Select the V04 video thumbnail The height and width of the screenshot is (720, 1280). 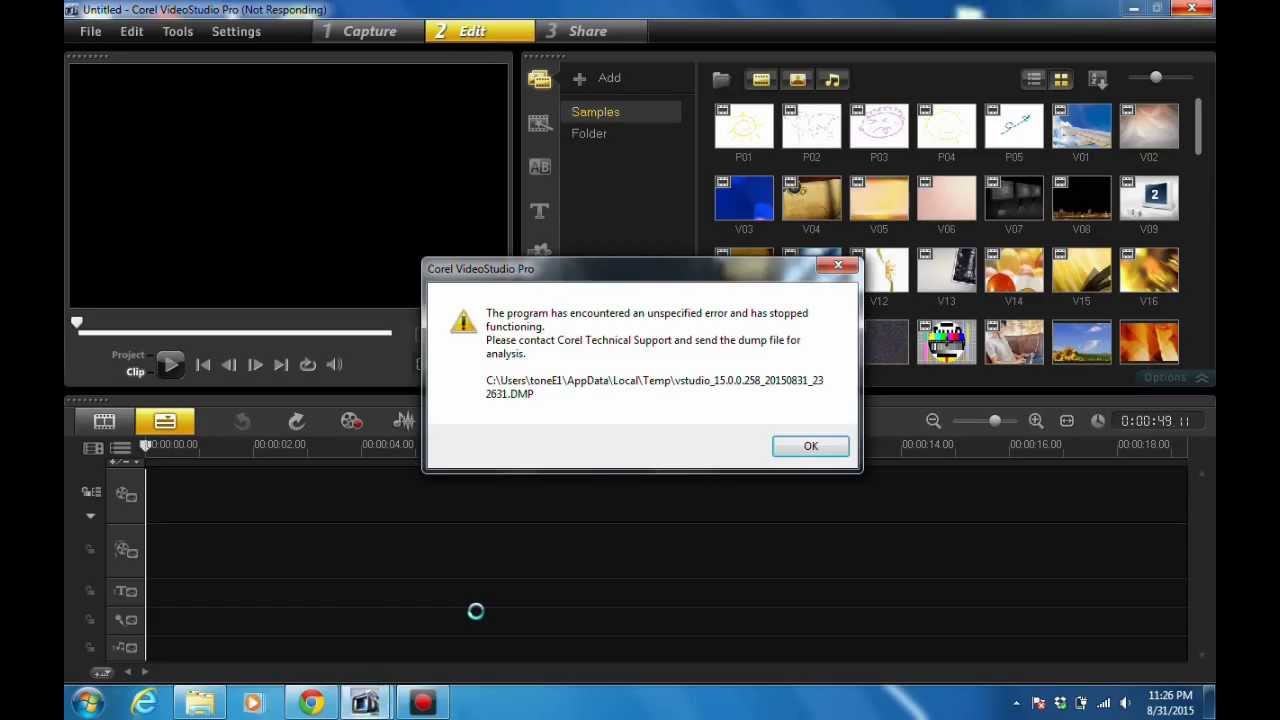coord(811,198)
